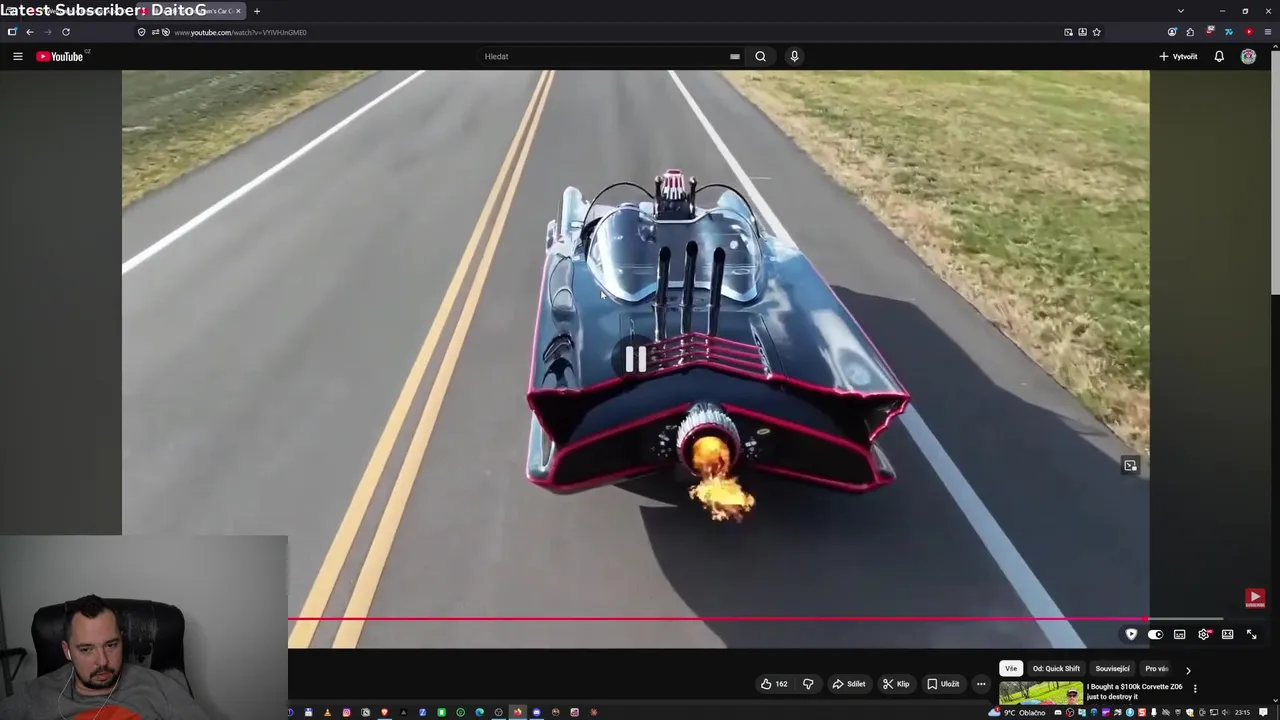
Task: Open the 'I Bought a $100k Corvette Z06' title
Action: 1135,691
